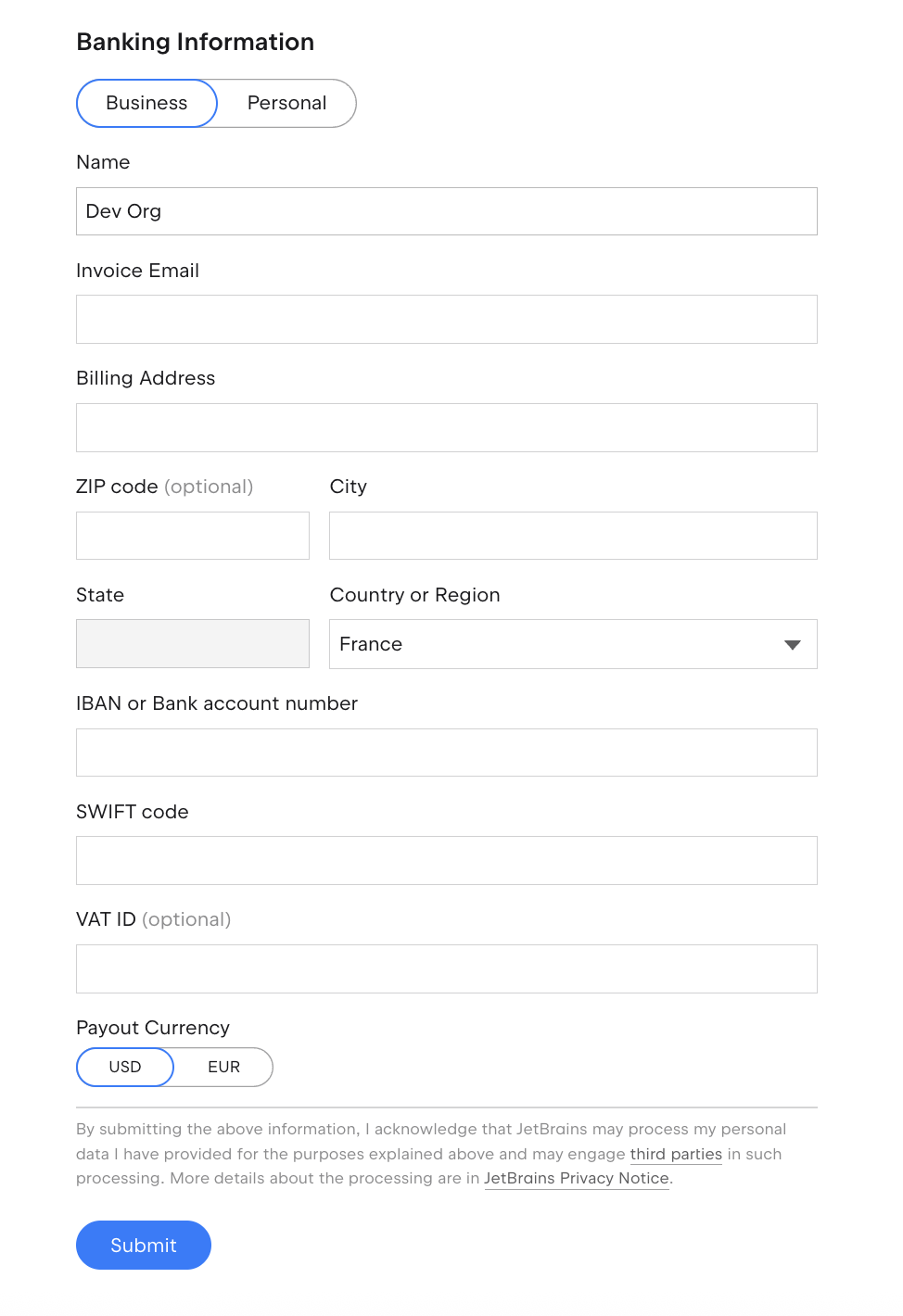Viewport: 903px width, 1316px height.
Task: Focus the IBAN or Bank account field
Action: click(x=446, y=753)
